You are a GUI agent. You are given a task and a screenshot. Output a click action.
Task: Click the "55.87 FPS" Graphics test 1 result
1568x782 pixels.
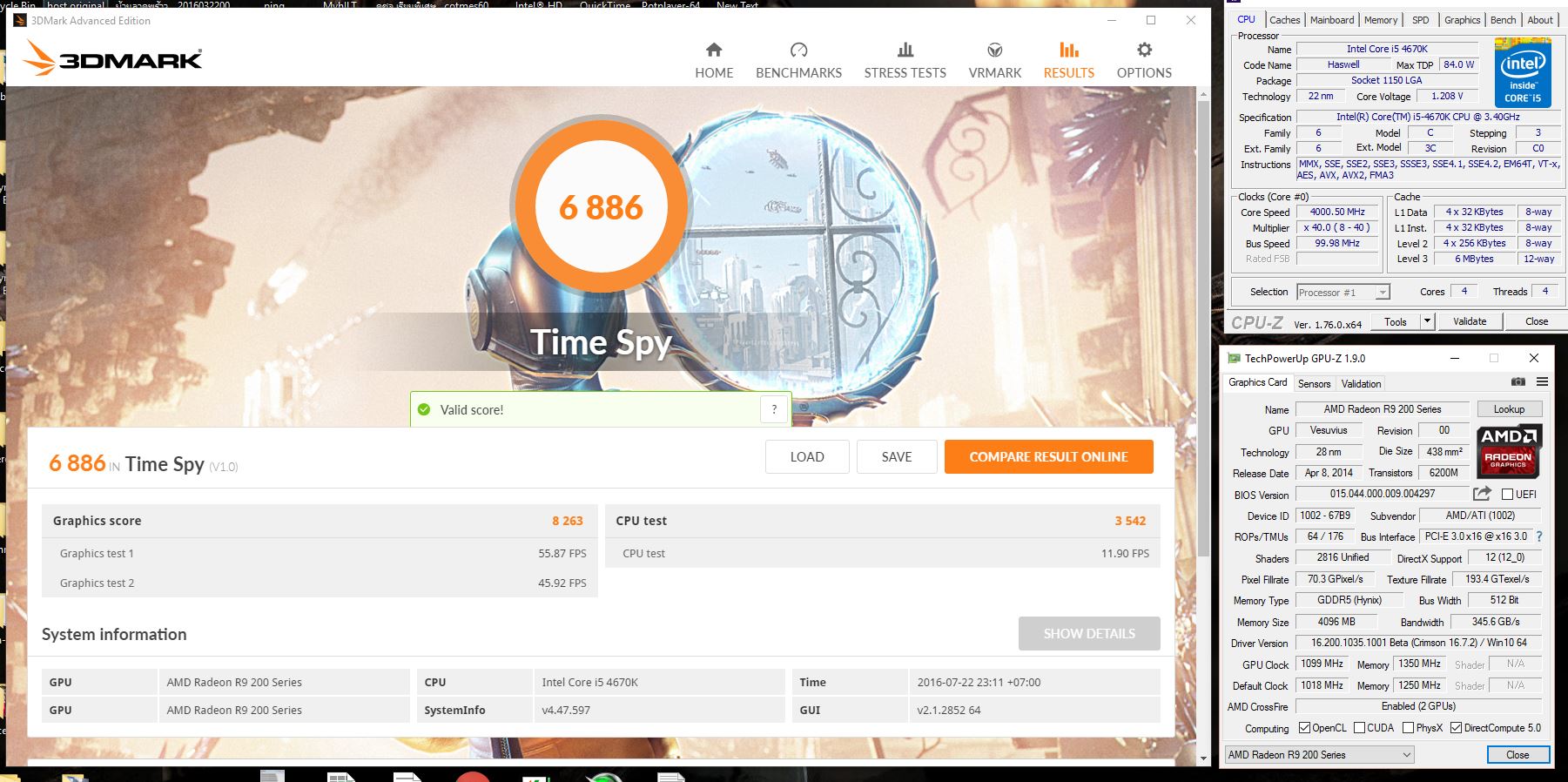[x=562, y=554]
